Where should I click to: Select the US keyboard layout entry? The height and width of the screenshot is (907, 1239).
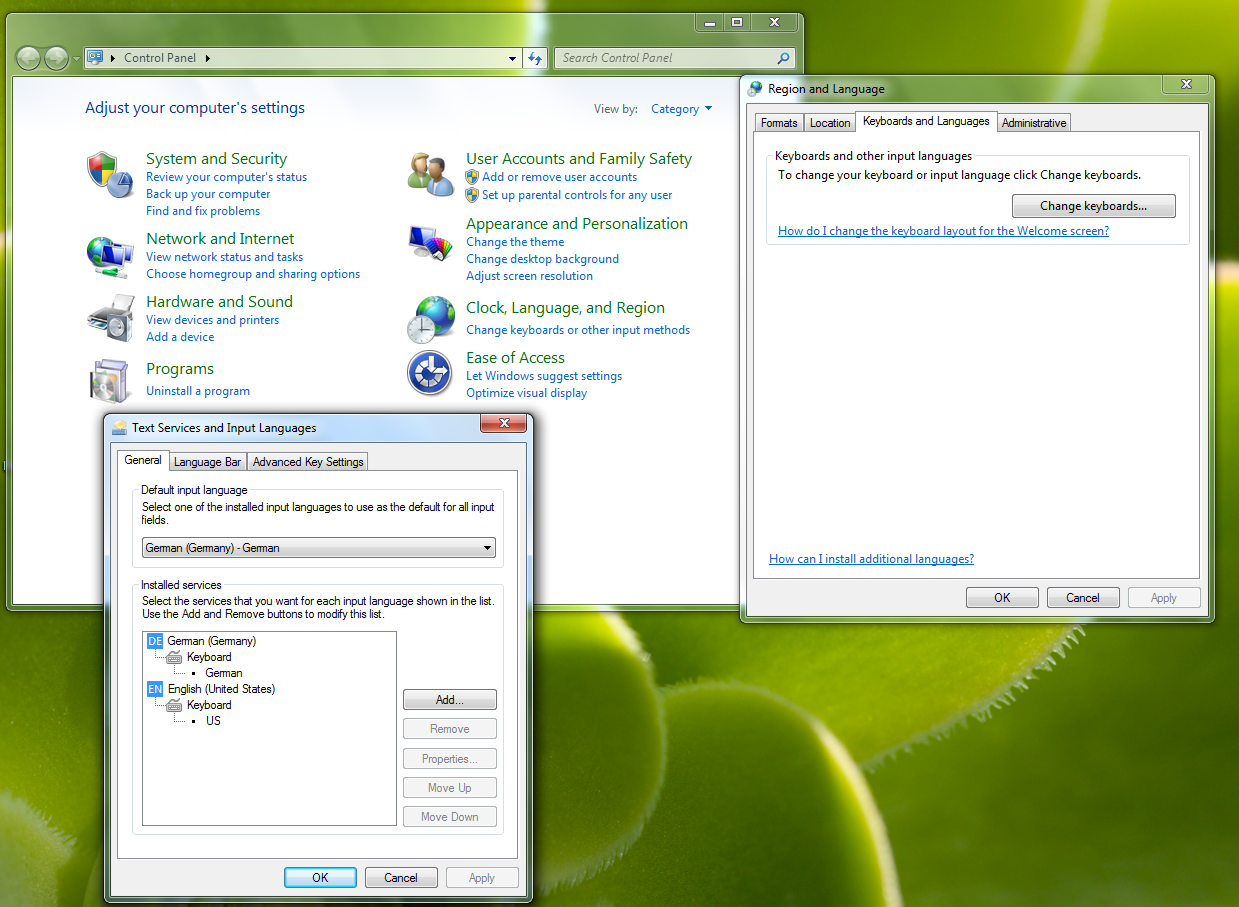(213, 721)
